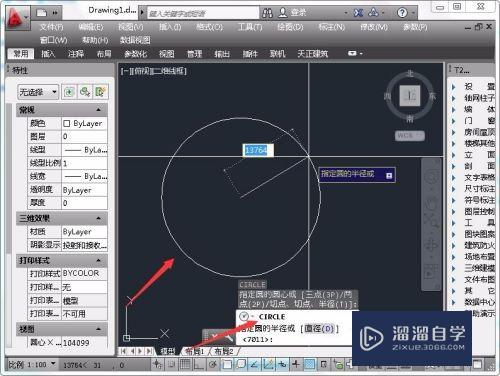Click the 透明度 ByLayer value
Image resolution: width=500 pixels, height=376 pixels.
click(x=84, y=190)
